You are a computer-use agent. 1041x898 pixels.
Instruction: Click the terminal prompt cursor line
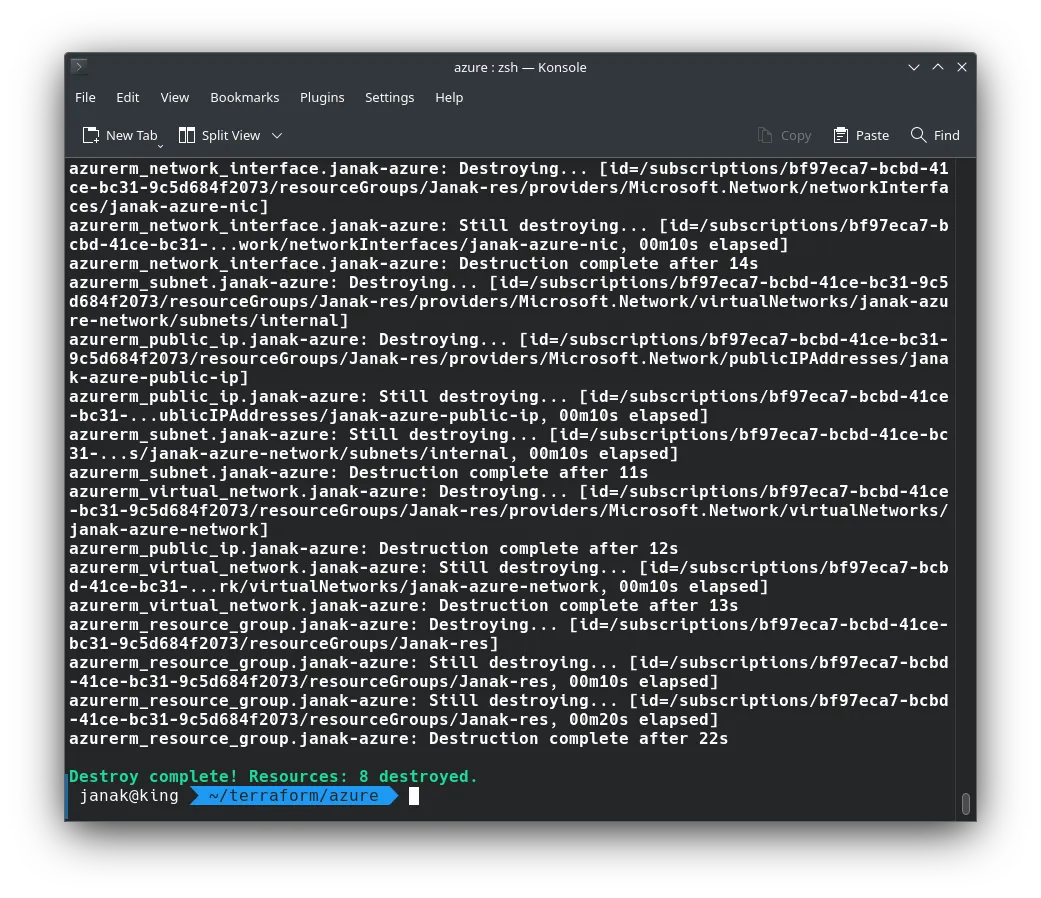414,796
